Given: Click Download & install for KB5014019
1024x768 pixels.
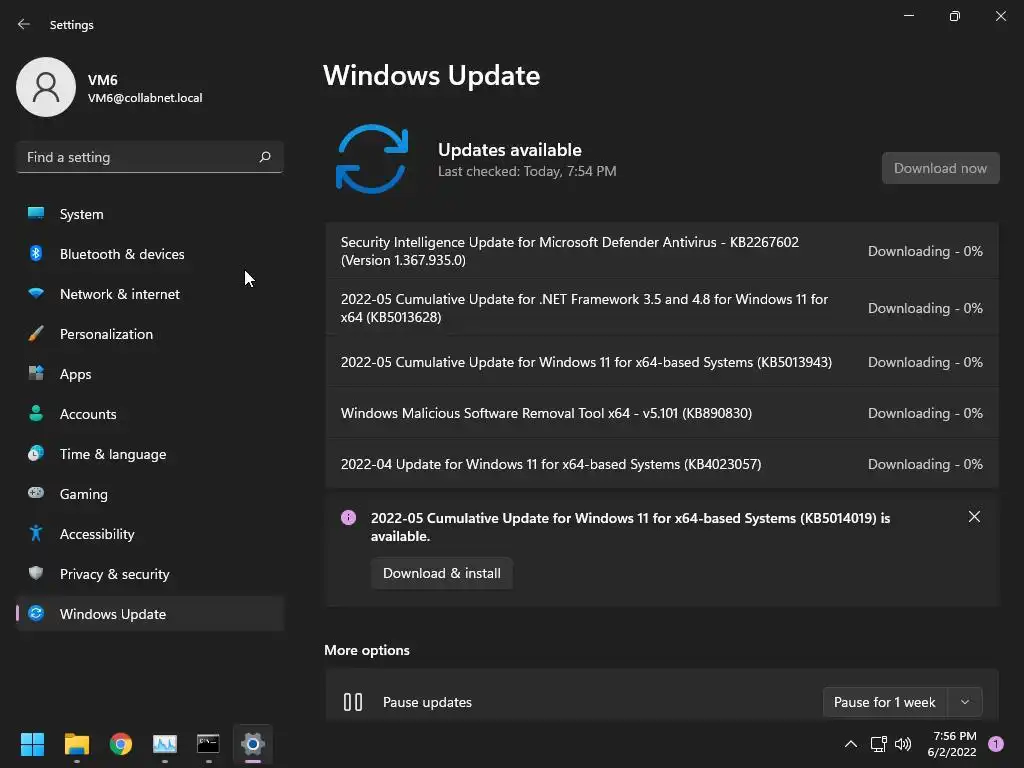Looking at the screenshot, I should pos(441,573).
